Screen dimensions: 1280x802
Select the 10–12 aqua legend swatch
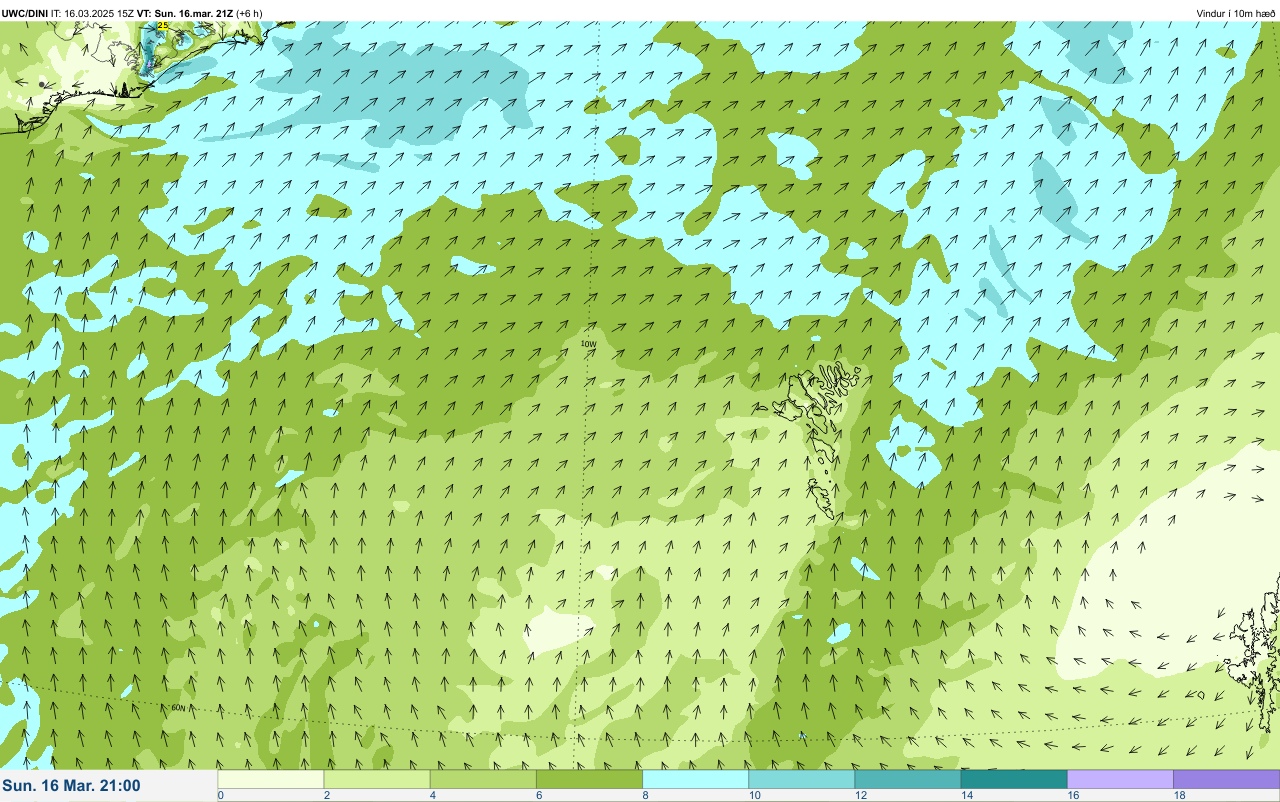pos(801,779)
